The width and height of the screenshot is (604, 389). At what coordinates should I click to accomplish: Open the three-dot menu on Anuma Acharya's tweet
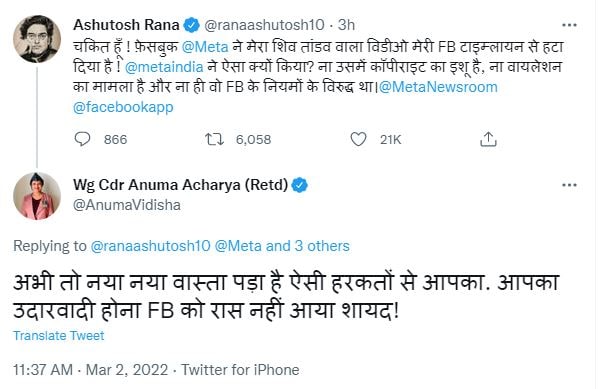pyautogui.click(x=569, y=185)
